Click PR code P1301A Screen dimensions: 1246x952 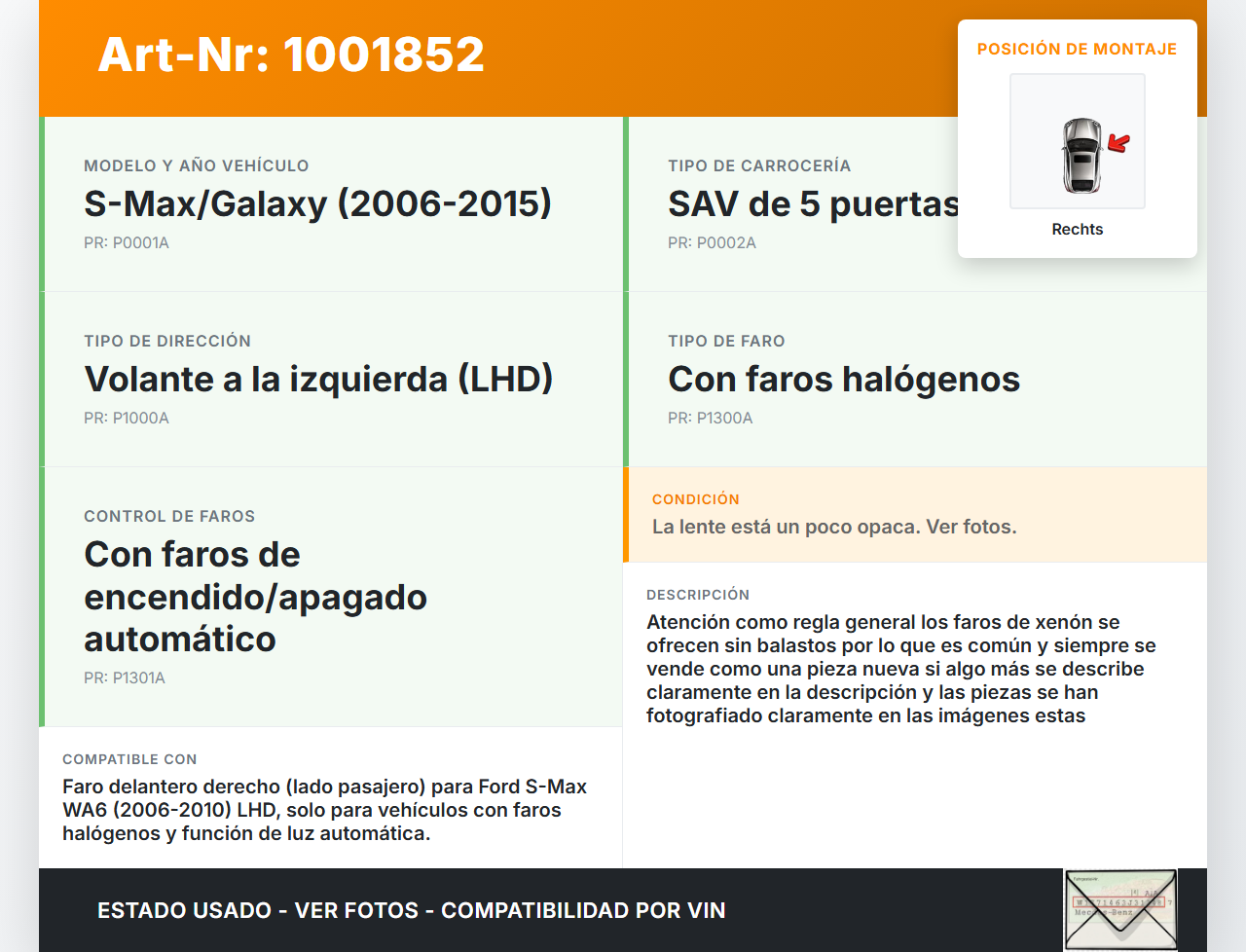click(x=125, y=677)
